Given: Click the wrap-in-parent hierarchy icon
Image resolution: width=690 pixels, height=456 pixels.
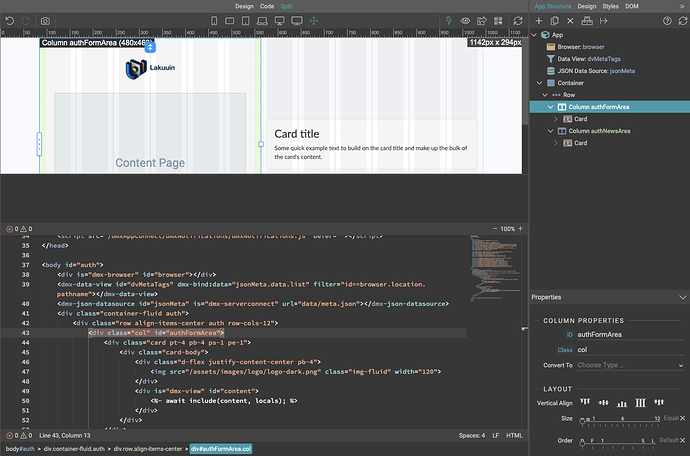Looking at the screenshot, I should [x=587, y=21].
